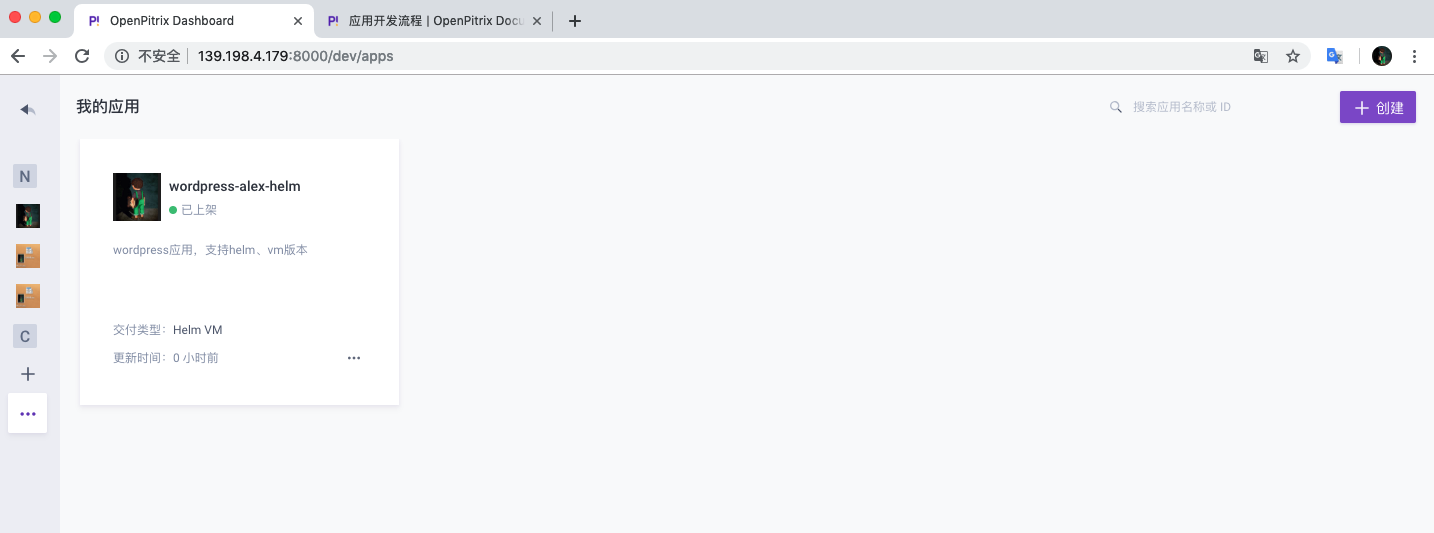
Task: Click the Helm VM delivery type text
Action: pos(197,330)
